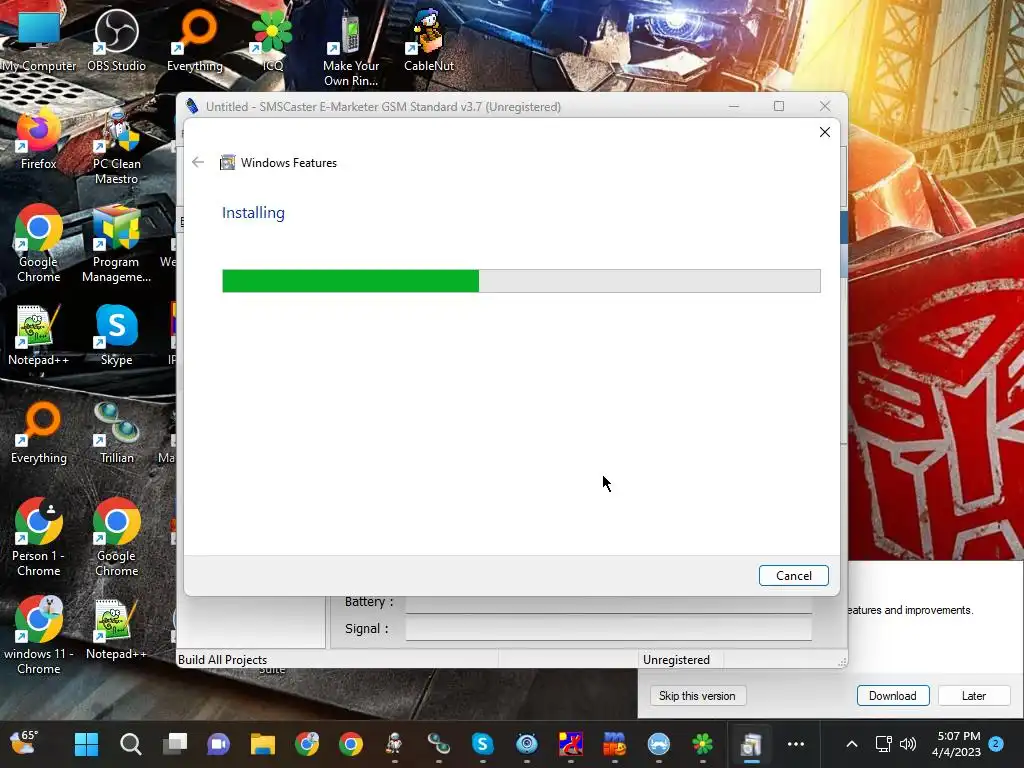Skip this version in update prompt
1024x768 pixels.
(x=697, y=696)
